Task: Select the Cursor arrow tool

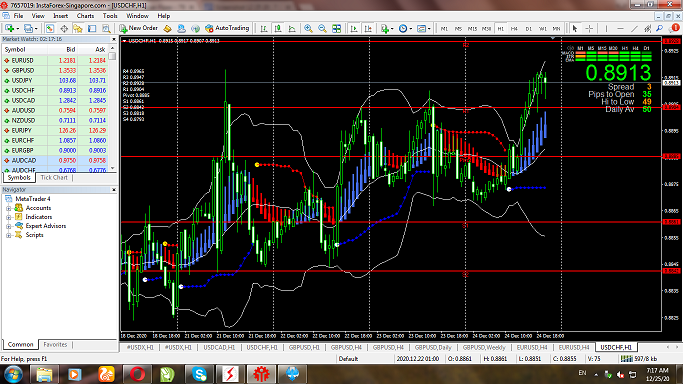Action: point(575,28)
